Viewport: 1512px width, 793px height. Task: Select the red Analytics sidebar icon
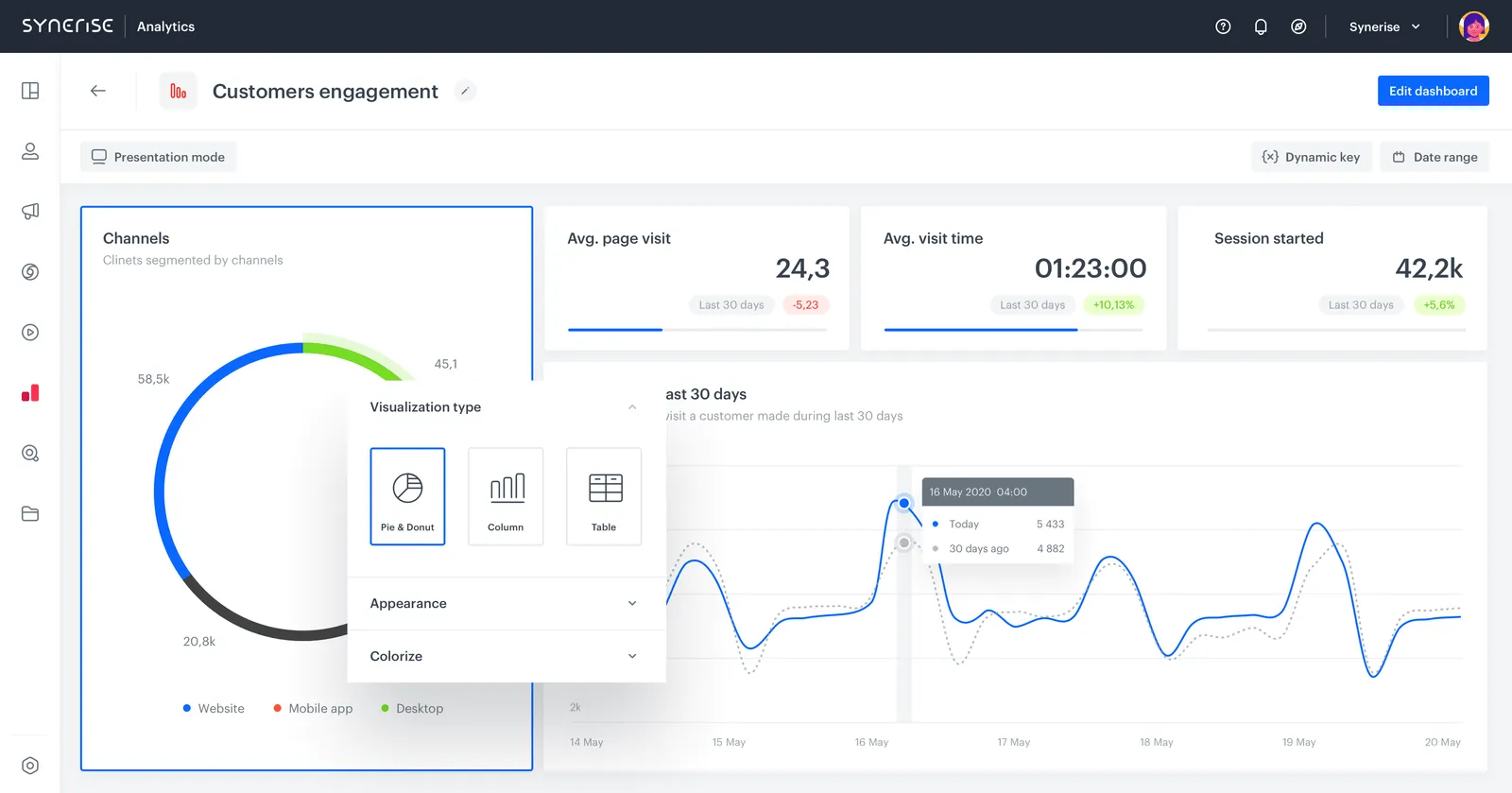[30, 393]
